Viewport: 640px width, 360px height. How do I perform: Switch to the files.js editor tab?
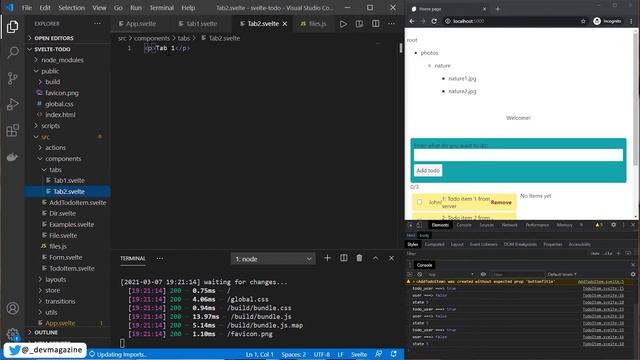313,24
